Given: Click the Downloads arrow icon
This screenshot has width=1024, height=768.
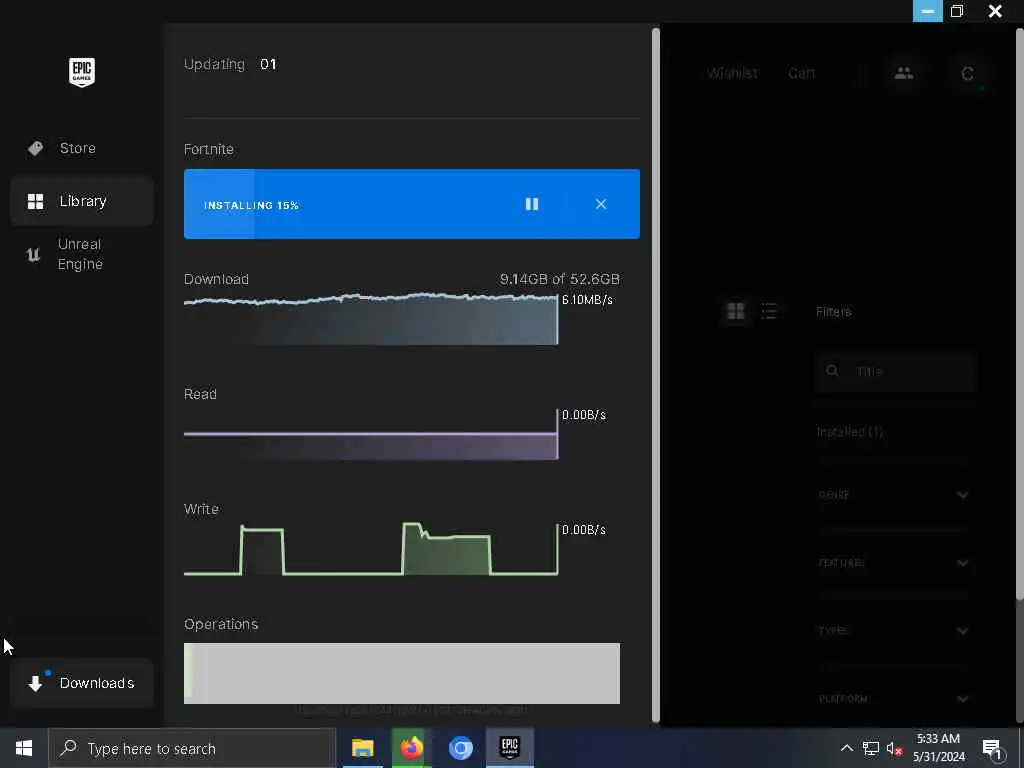Looking at the screenshot, I should [x=35, y=683].
